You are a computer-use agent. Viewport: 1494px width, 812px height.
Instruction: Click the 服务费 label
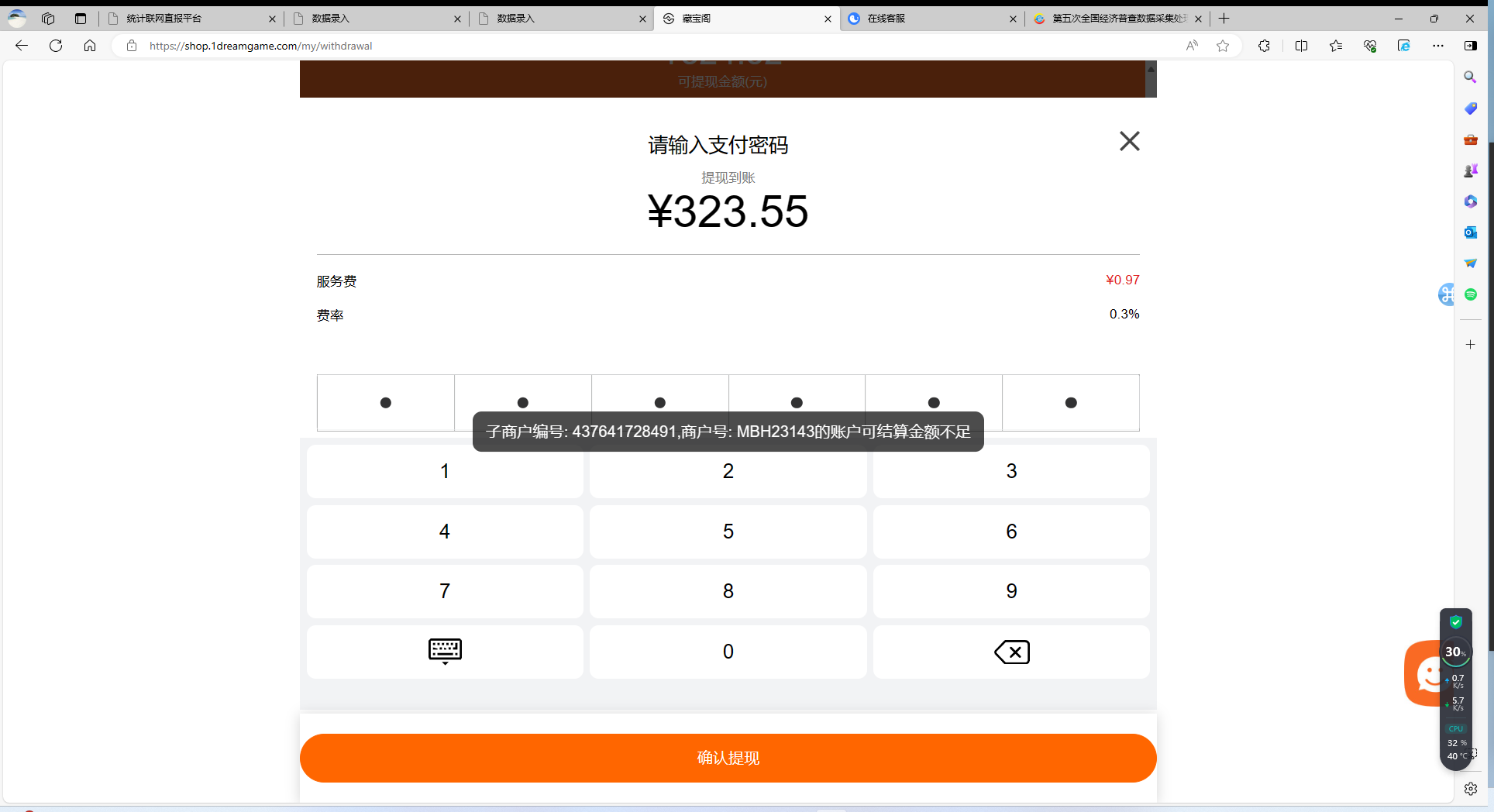(x=336, y=281)
